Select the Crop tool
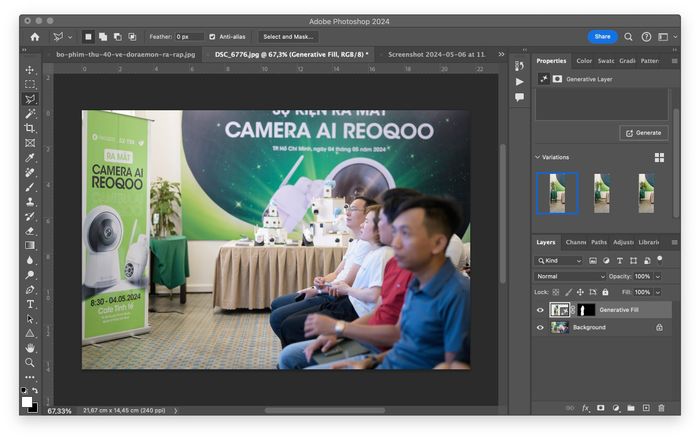 (30, 128)
